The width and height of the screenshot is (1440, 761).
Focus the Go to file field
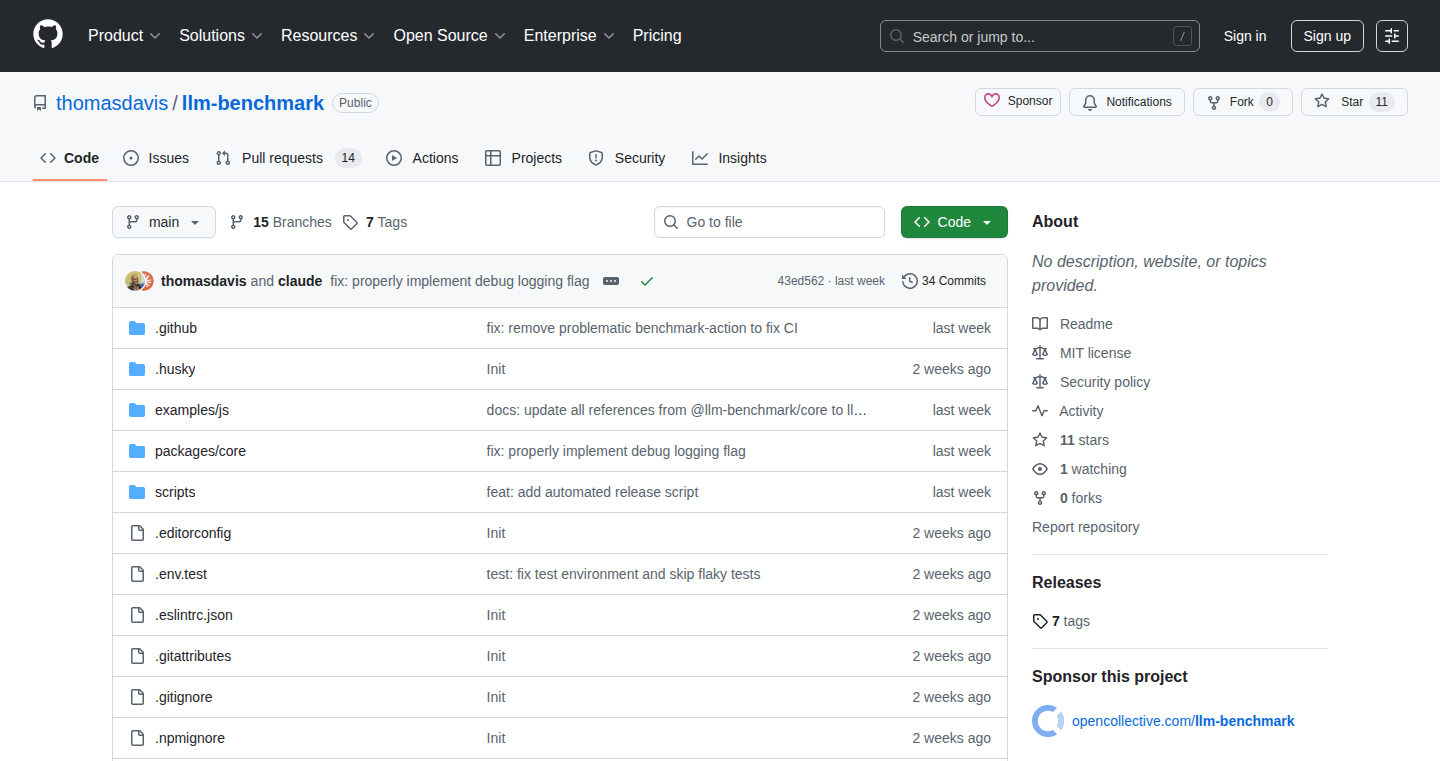769,222
